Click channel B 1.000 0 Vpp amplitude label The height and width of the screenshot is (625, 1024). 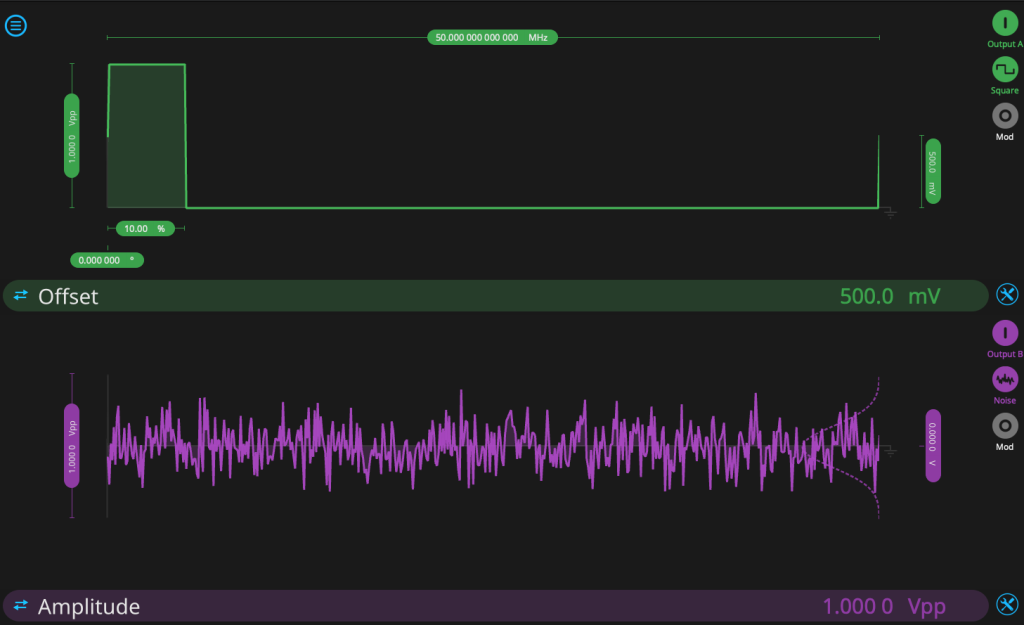[72, 445]
